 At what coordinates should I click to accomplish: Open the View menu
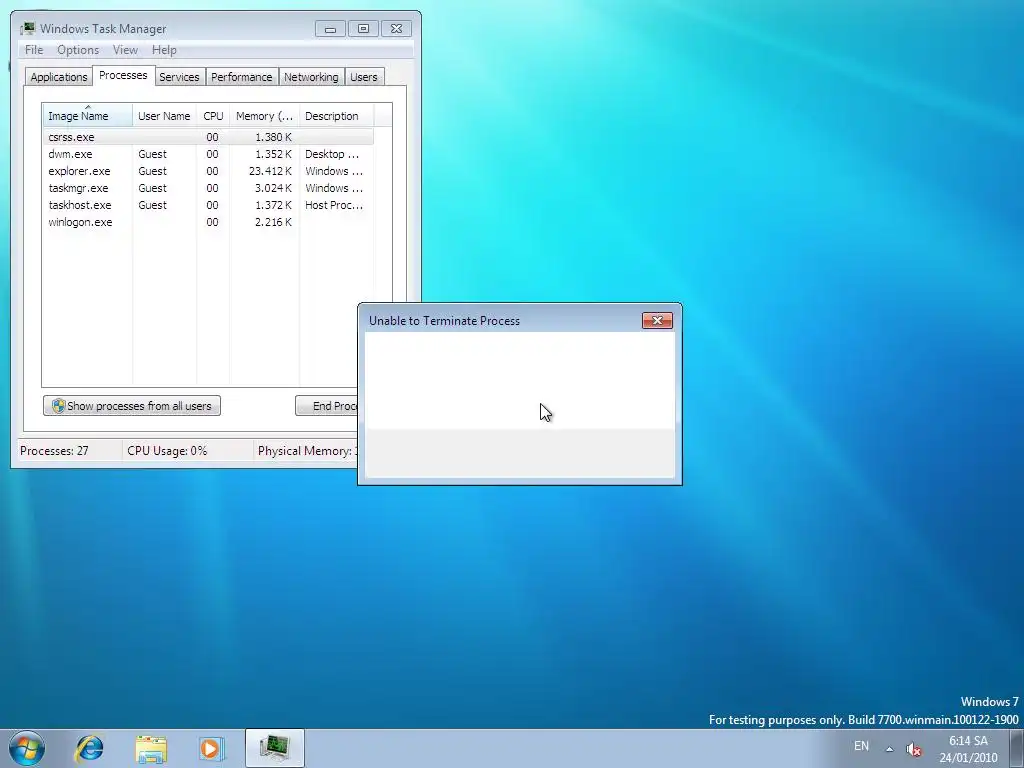[125, 50]
